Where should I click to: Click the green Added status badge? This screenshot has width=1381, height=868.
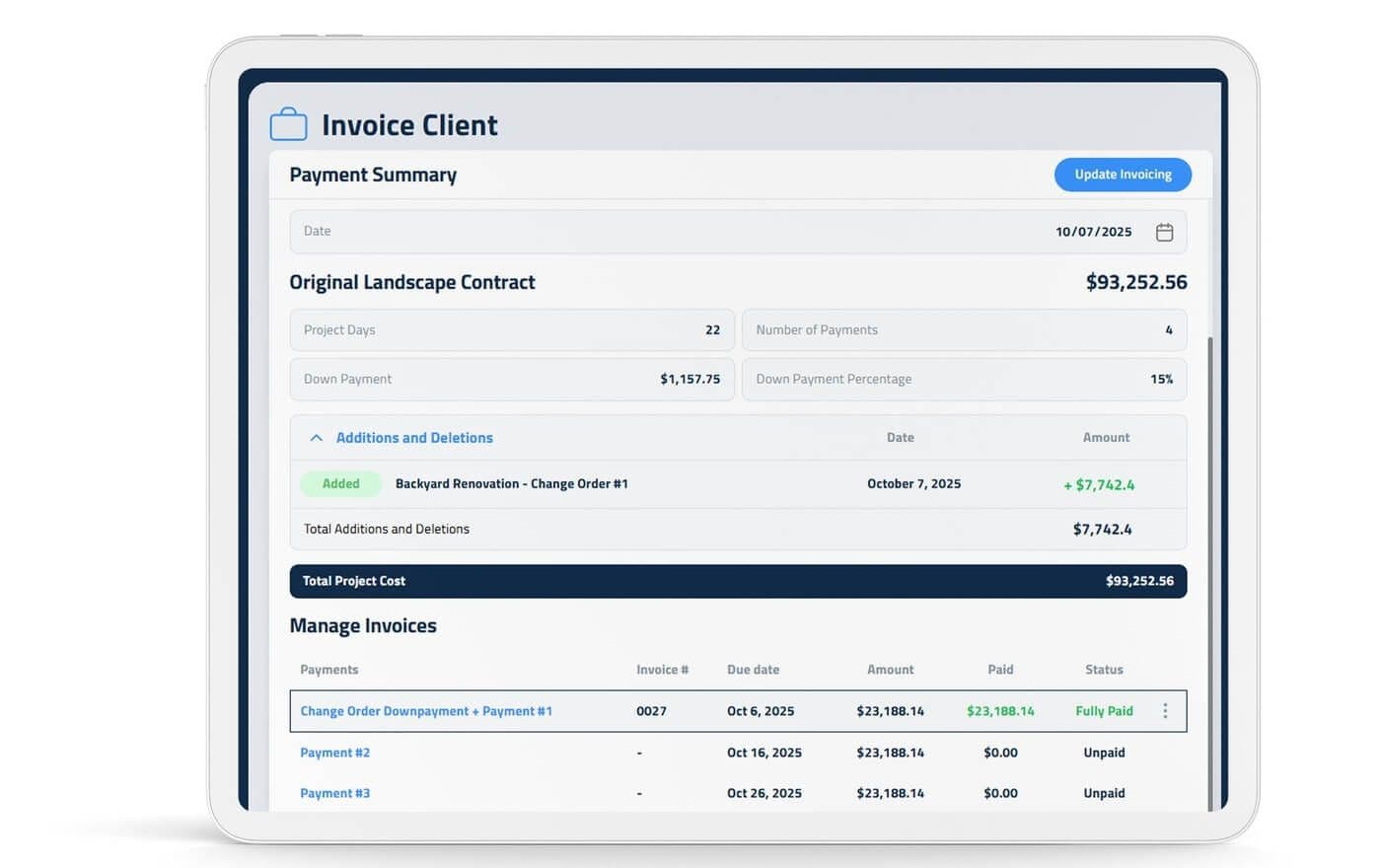click(340, 484)
